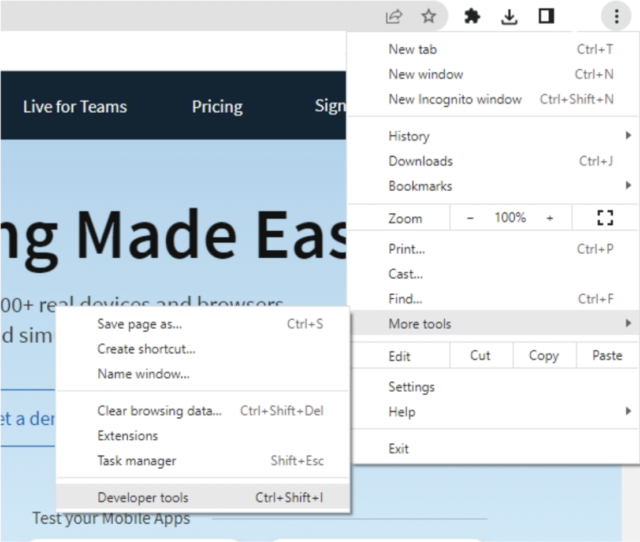Increase zoom with plus button
640x542 pixels.
tap(550, 218)
